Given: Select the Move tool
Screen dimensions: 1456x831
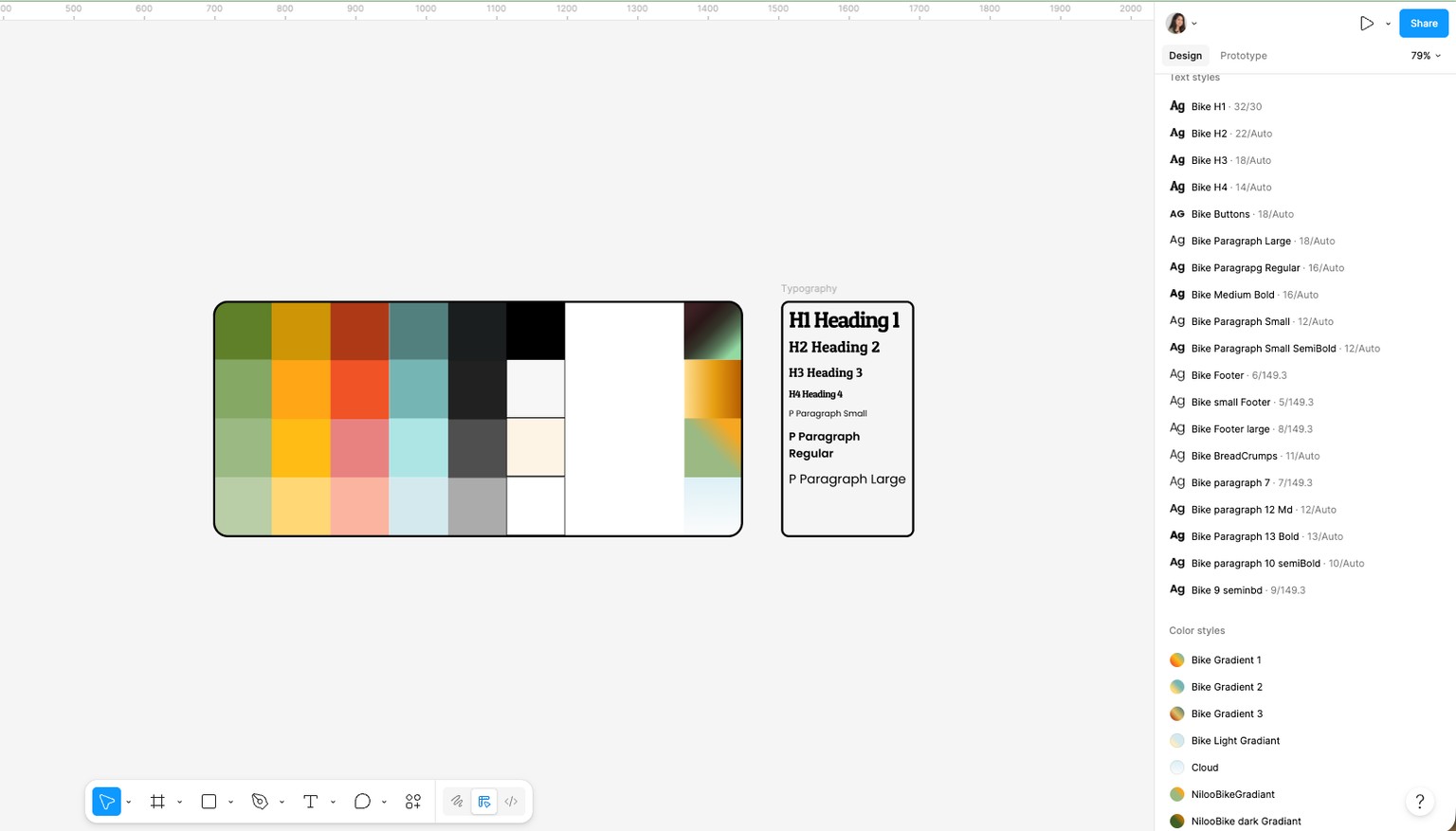Looking at the screenshot, I should click(x=106, y=802).
